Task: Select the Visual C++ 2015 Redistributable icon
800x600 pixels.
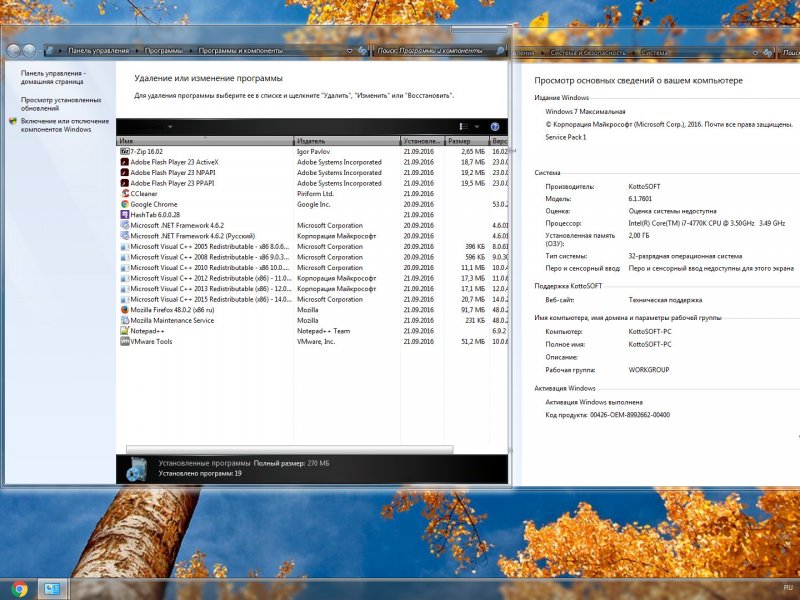Action: 124,299
